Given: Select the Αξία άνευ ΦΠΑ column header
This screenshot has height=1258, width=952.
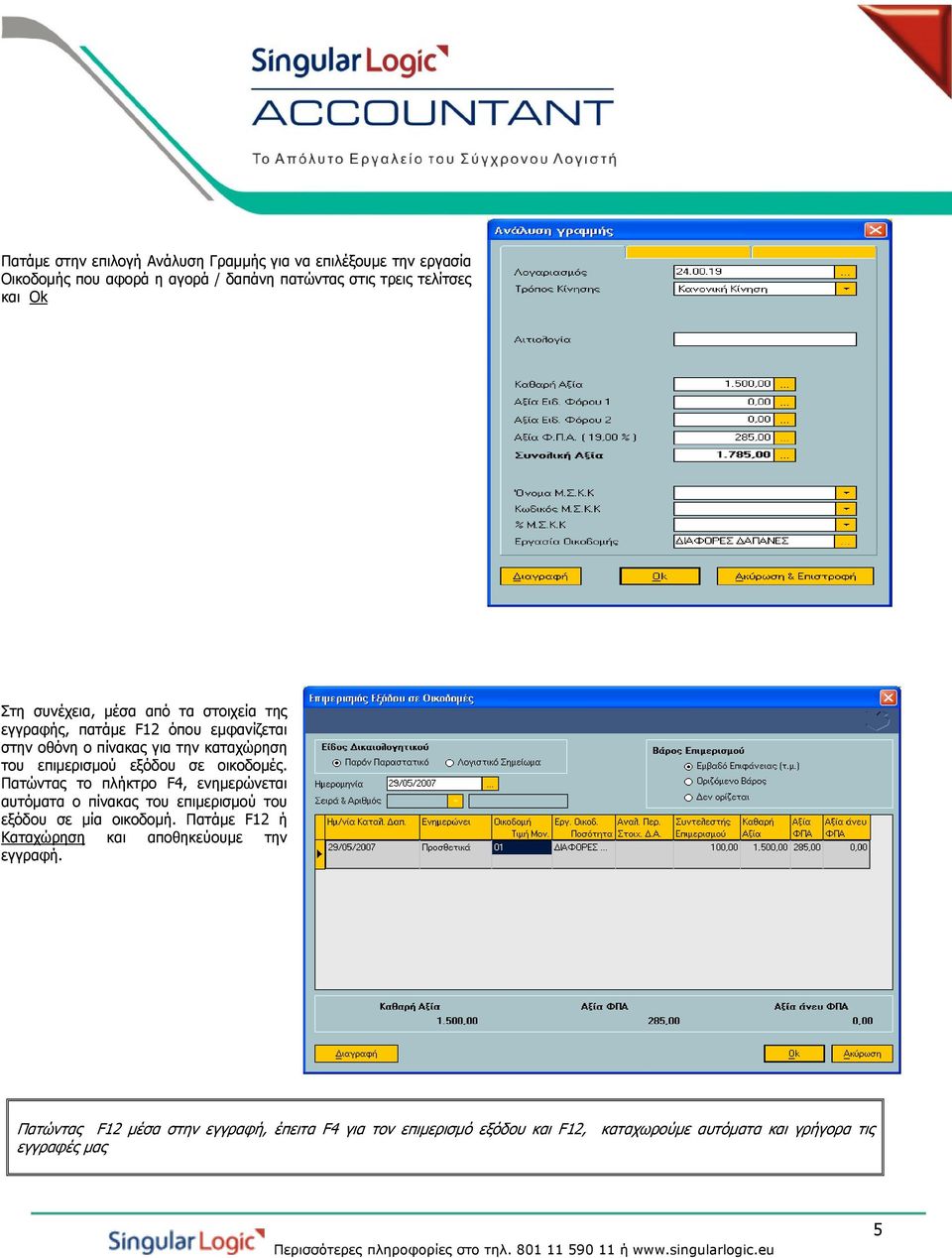Looking at the screenshot, I should (846, 828).
